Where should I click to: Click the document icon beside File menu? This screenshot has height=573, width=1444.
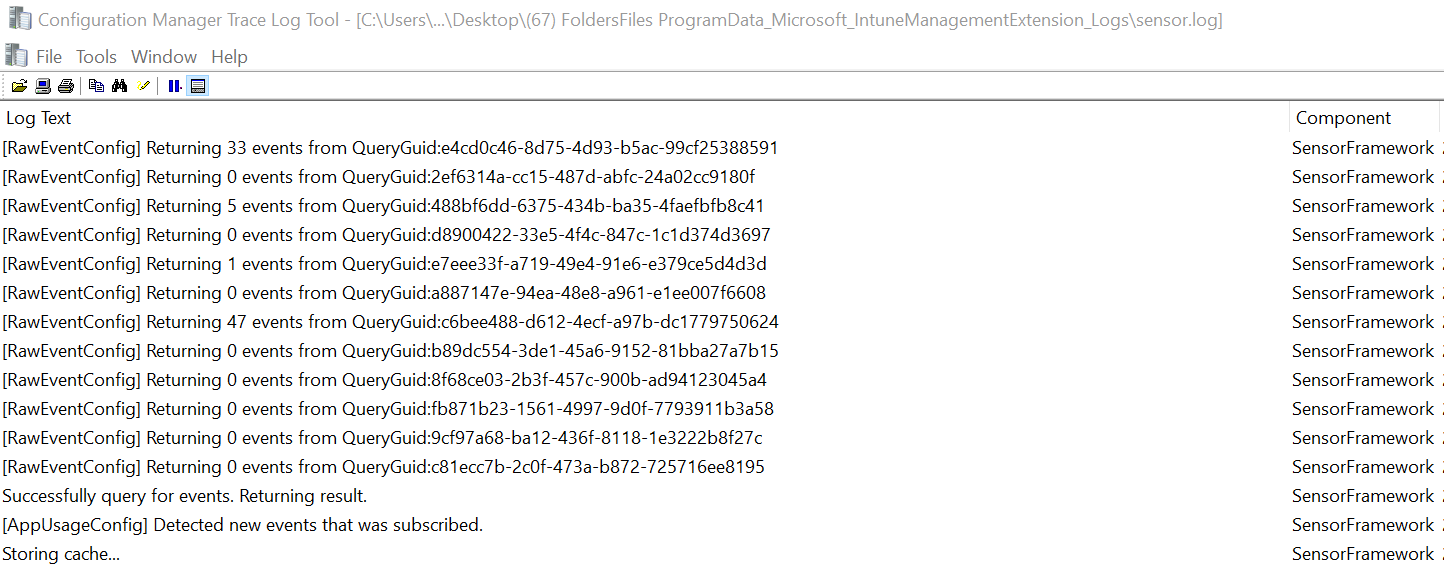tap(16, 55)
